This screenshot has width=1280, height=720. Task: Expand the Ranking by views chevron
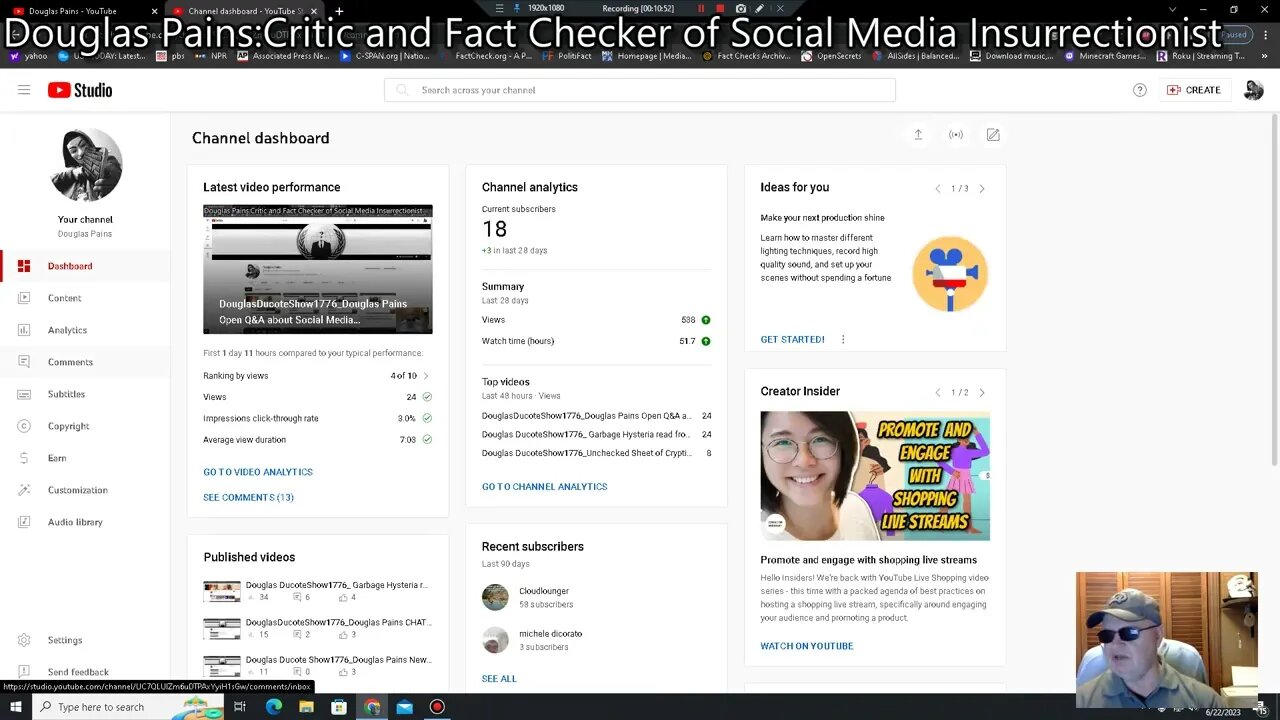click(x=426, y=376)
